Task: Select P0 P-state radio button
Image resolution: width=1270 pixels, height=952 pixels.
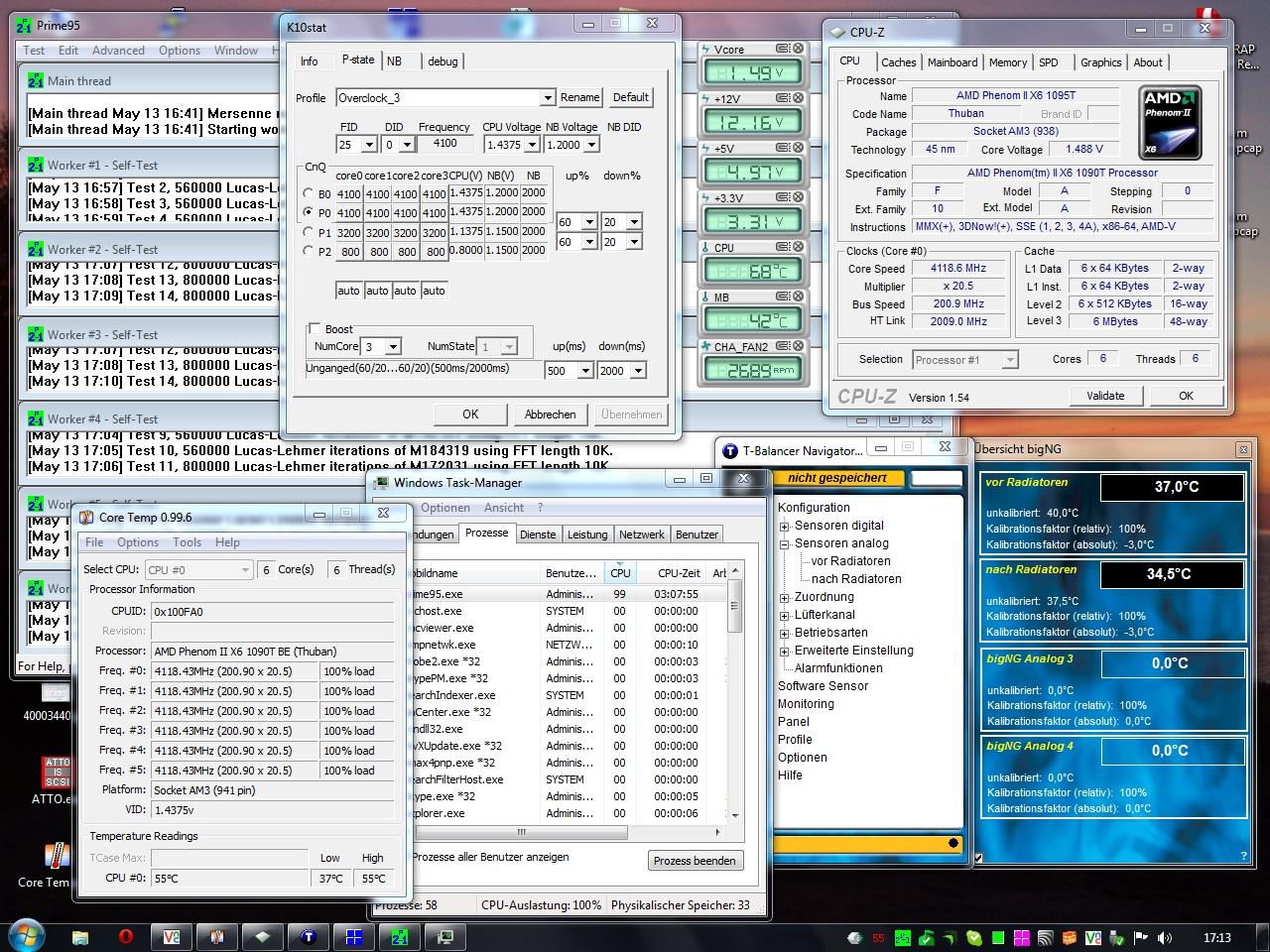Action: point(309,212)
